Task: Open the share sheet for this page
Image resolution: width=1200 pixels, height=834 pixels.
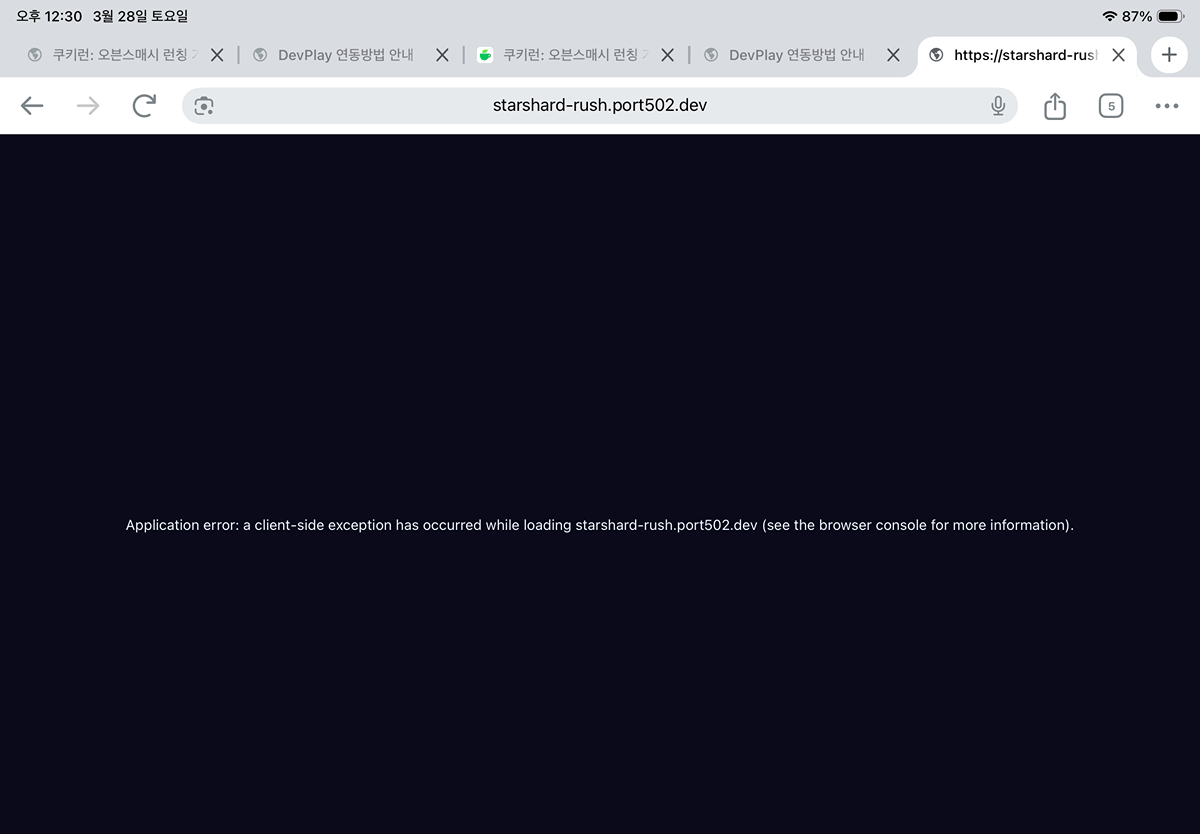Action: (1055, 106)
